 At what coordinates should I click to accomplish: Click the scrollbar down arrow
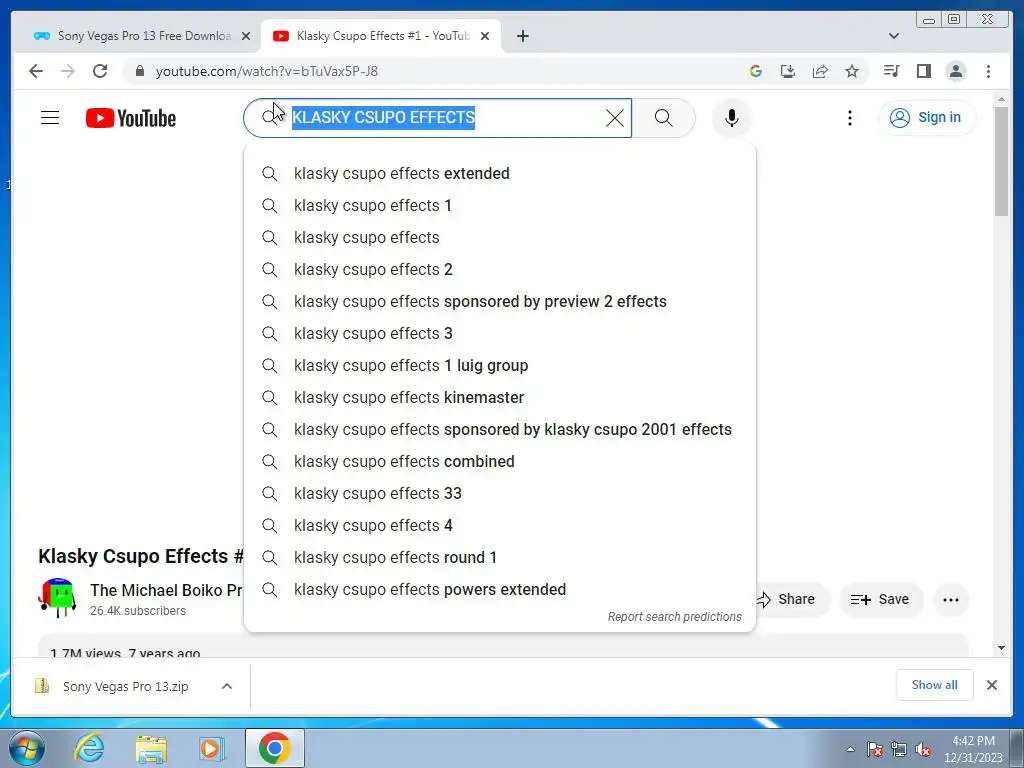[1001, 648]
